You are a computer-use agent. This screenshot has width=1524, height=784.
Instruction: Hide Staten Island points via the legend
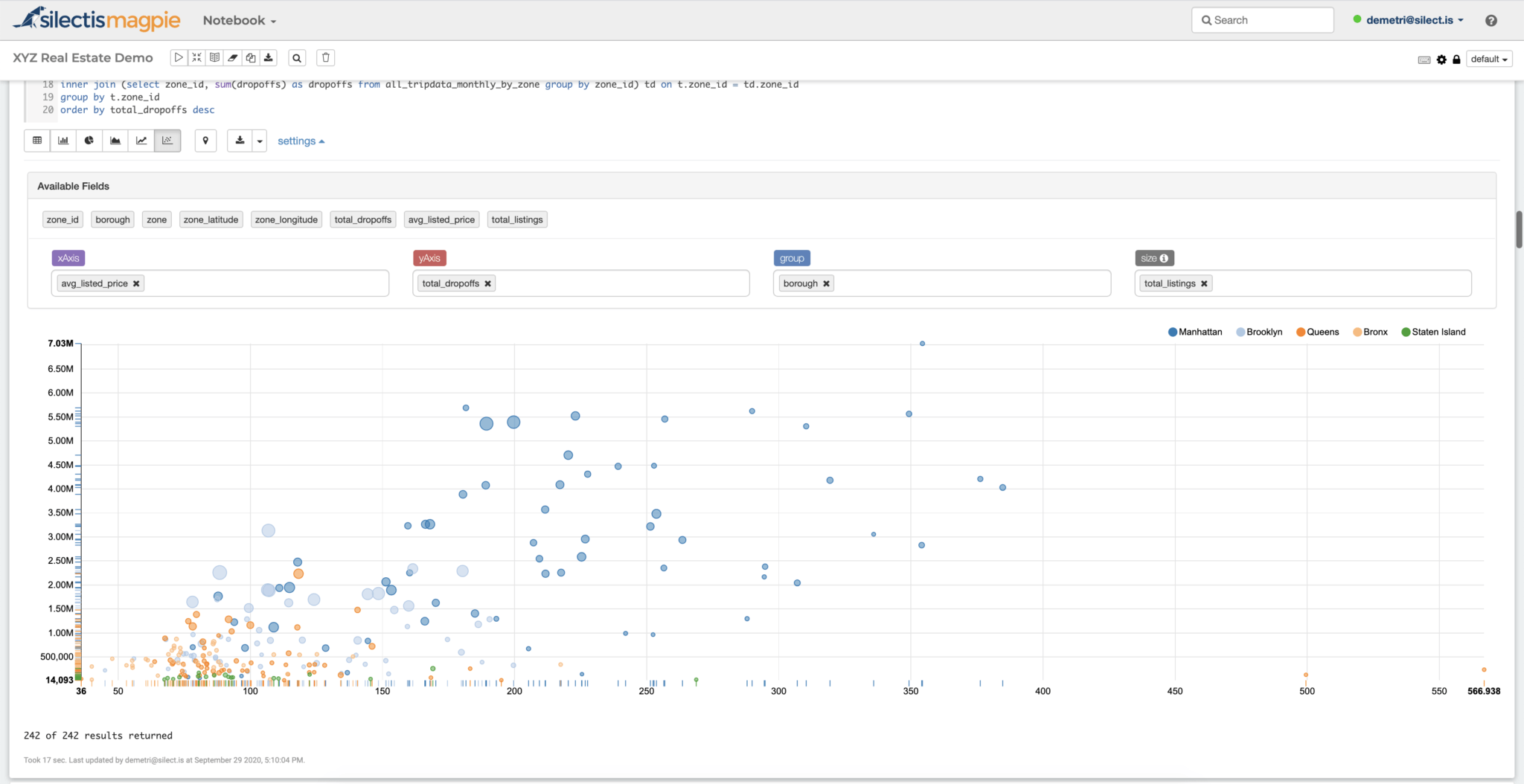tap(1432, 332)
